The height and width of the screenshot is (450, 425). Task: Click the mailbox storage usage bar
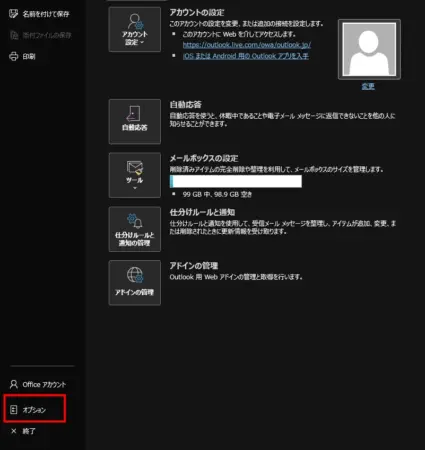pyautogui.click(x=236, y=181)
